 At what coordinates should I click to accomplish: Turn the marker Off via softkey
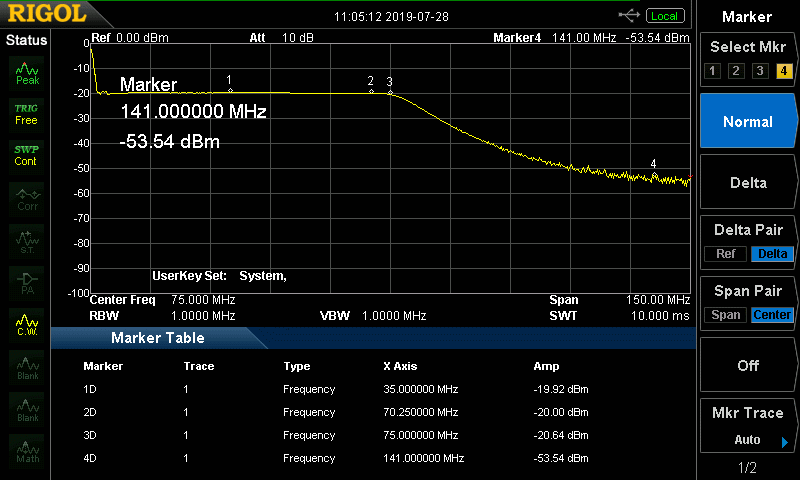point(747,365)
